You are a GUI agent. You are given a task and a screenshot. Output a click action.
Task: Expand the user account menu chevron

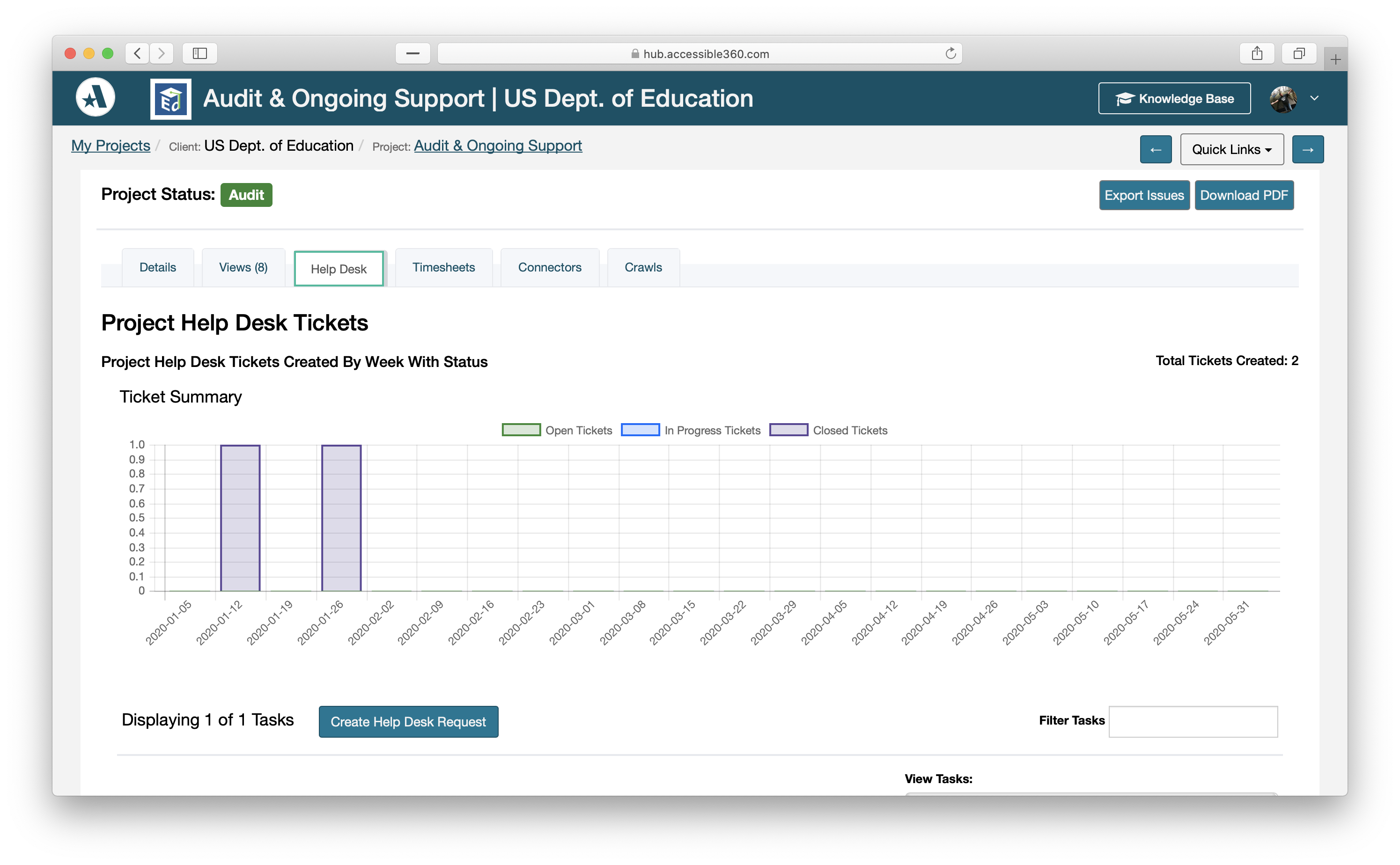tap(1314, 98)
